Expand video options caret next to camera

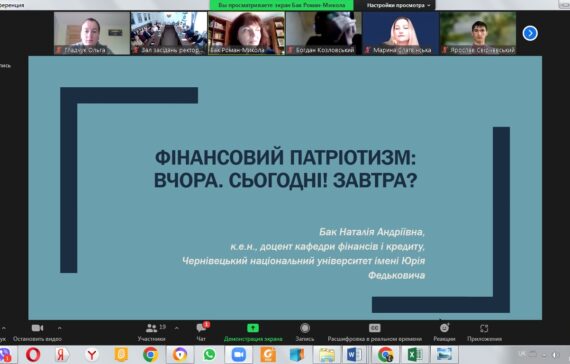point(60,328)
